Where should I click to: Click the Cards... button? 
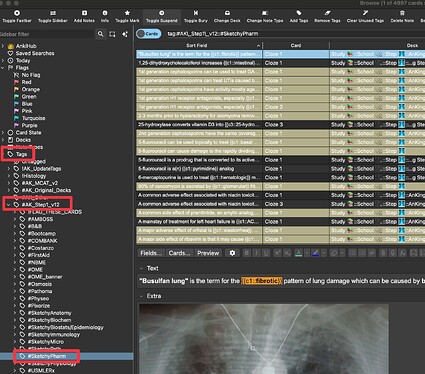coord(179,253)
